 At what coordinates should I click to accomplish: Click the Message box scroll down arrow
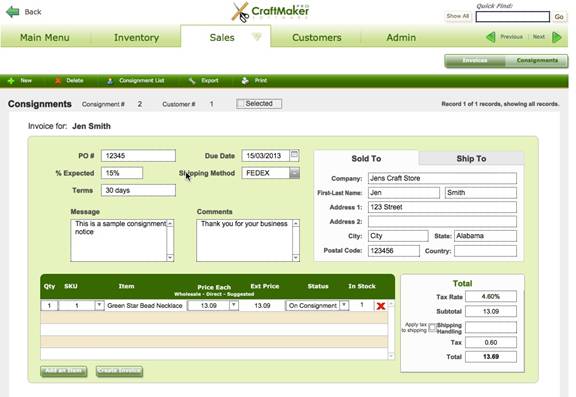pos(170,258)
